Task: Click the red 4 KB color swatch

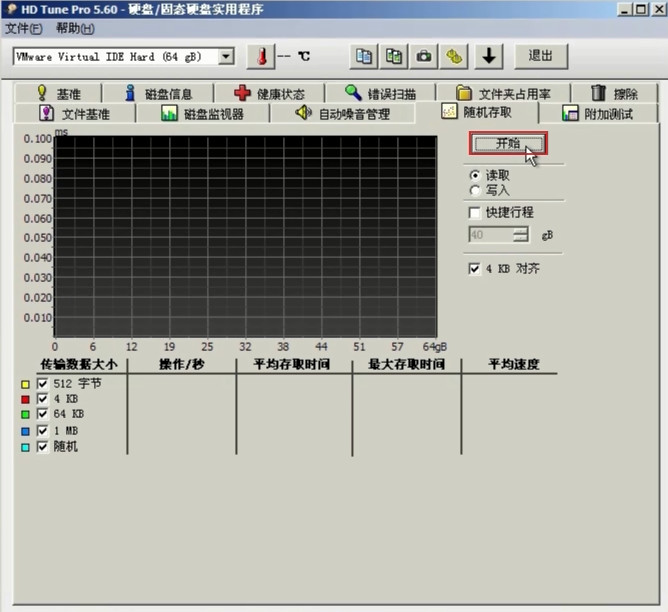Action: coord(25,399)
